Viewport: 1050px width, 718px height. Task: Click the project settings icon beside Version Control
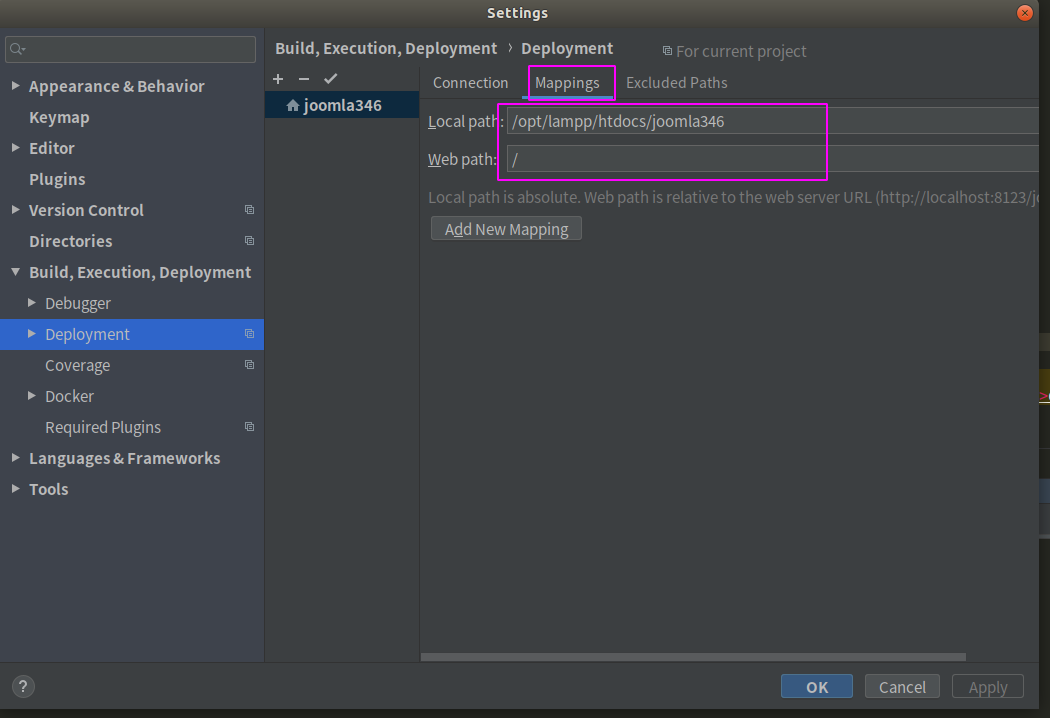pos(249,210)
